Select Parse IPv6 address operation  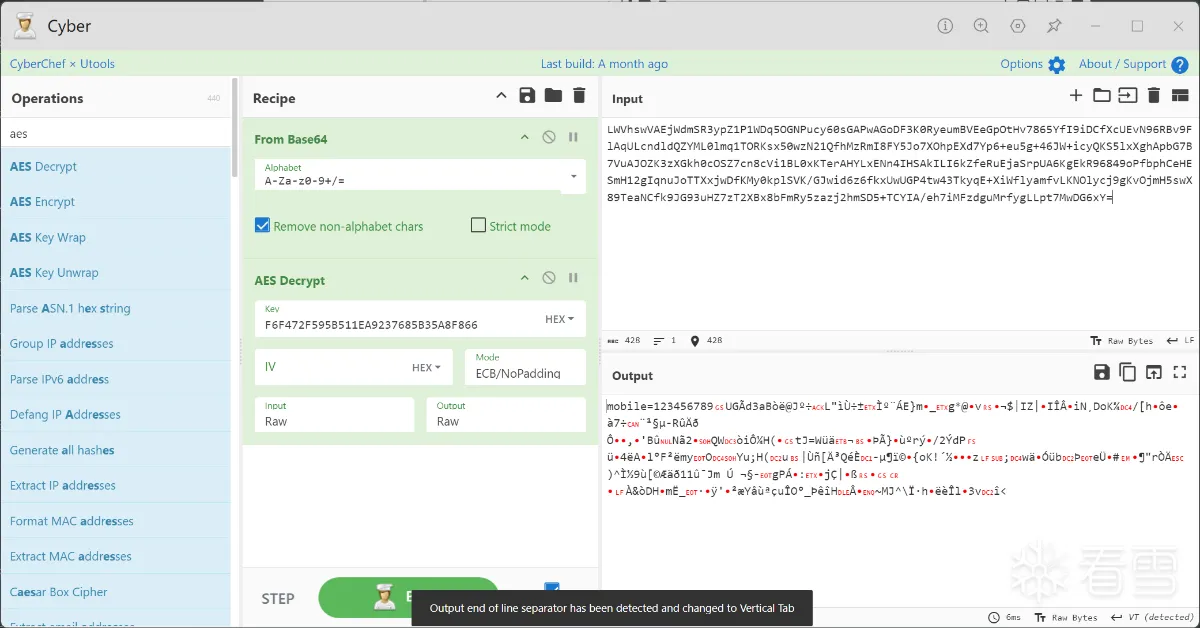[115, 380]
